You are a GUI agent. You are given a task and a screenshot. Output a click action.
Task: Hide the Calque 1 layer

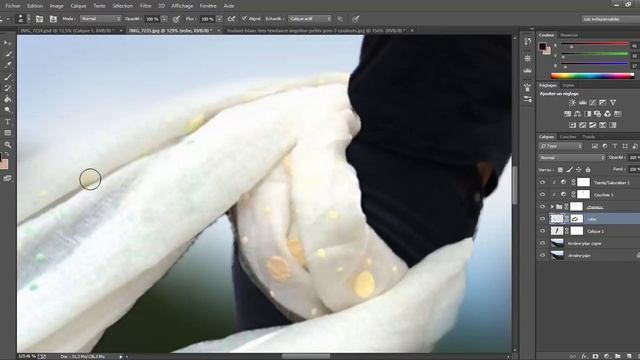[542, 231]
